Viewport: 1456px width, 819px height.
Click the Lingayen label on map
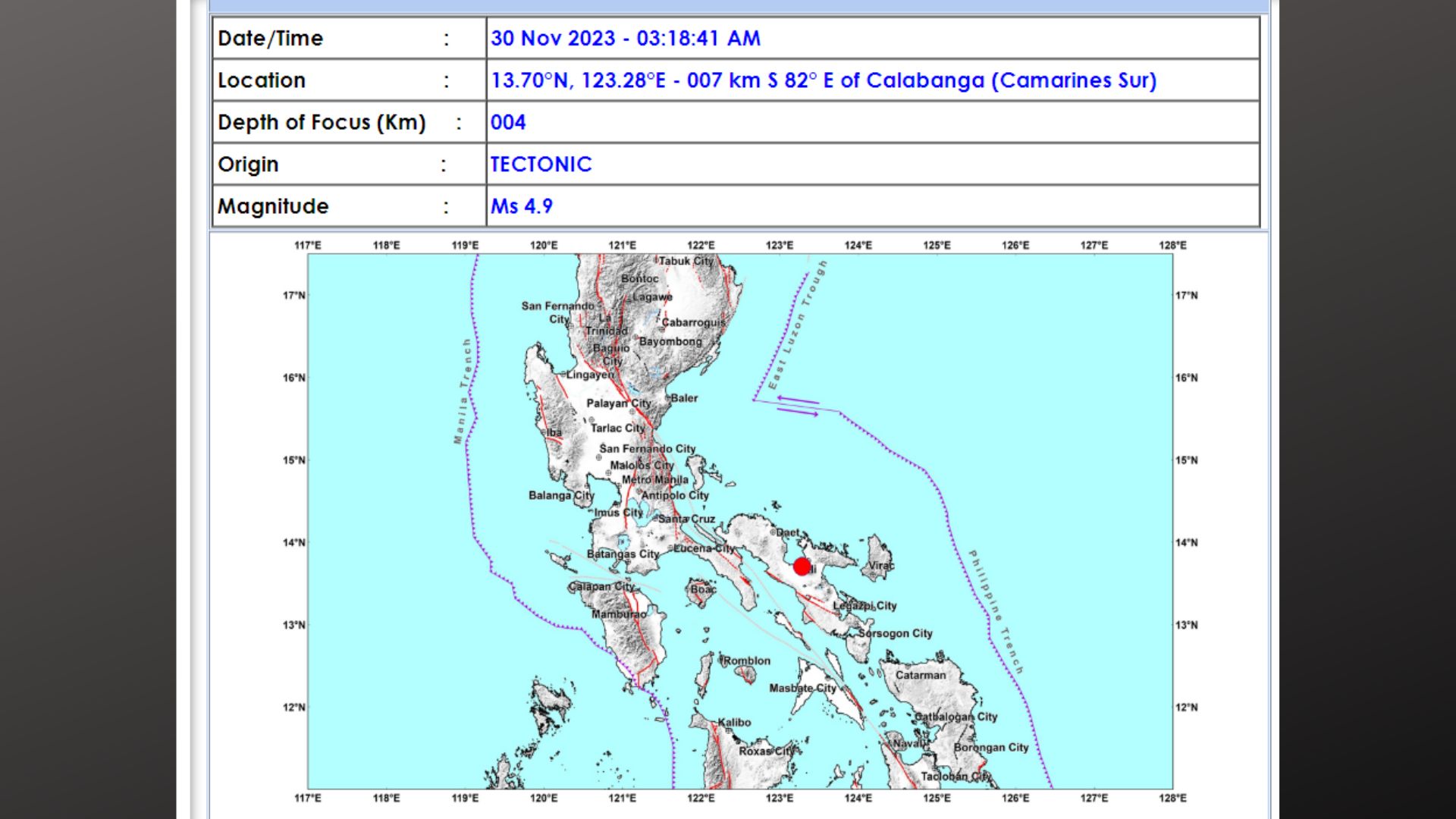pos(590,375)
